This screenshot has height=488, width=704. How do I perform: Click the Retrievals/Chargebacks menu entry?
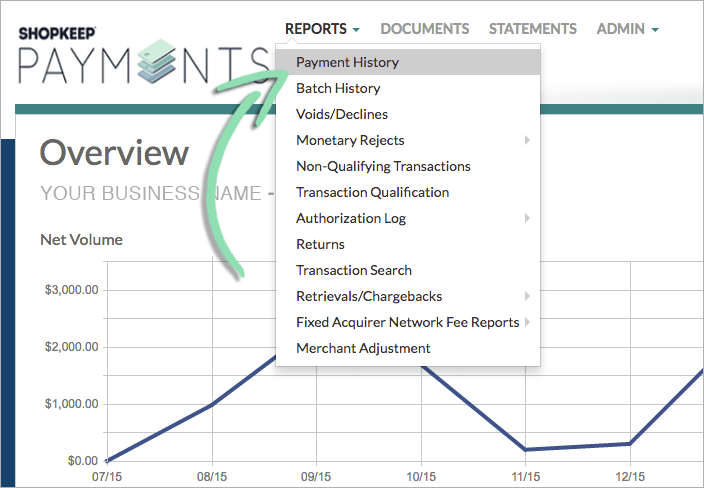coord(408,296)
